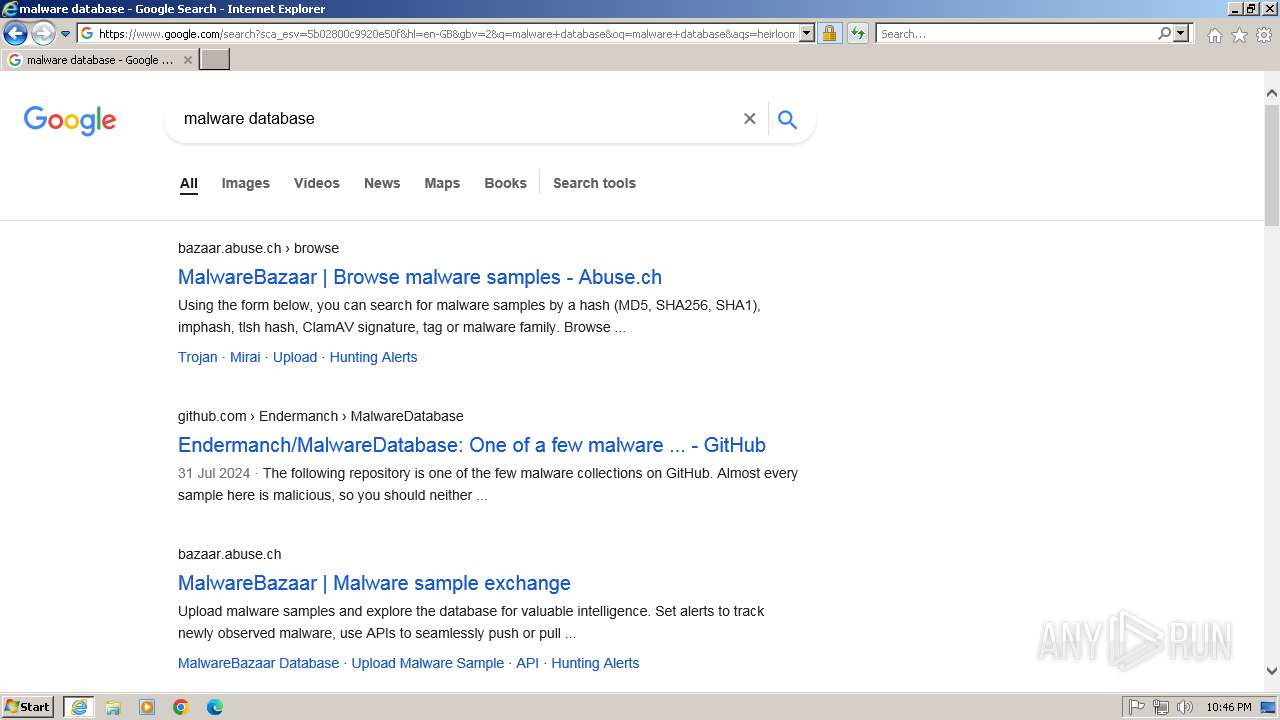
Task: Open first result's Hunting Alerts sitelink
Action: tap(373, 357)
